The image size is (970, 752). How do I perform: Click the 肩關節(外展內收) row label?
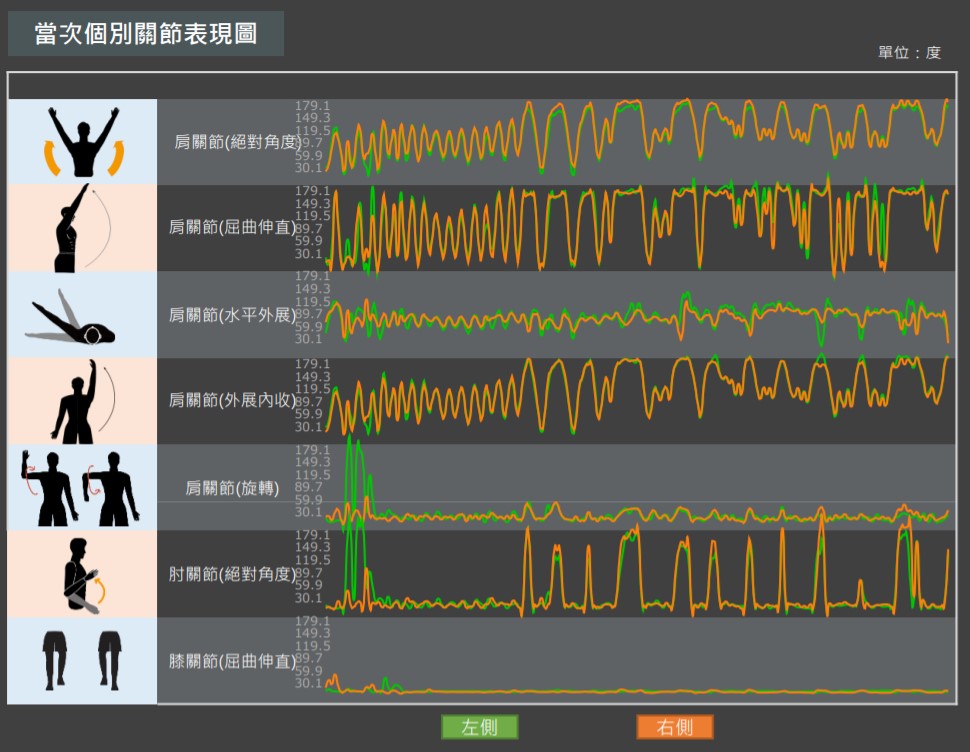point(232,401)
